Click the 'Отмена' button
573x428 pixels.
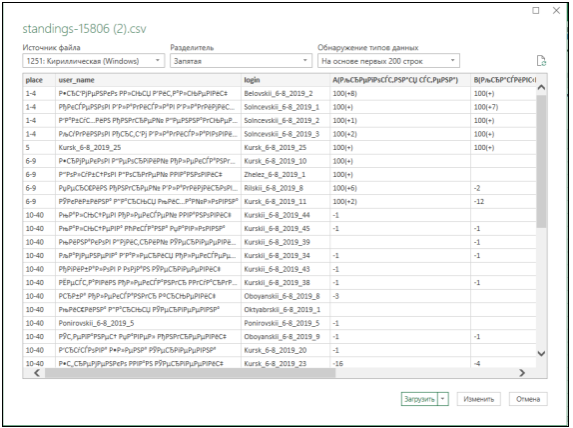click(528, 399)
